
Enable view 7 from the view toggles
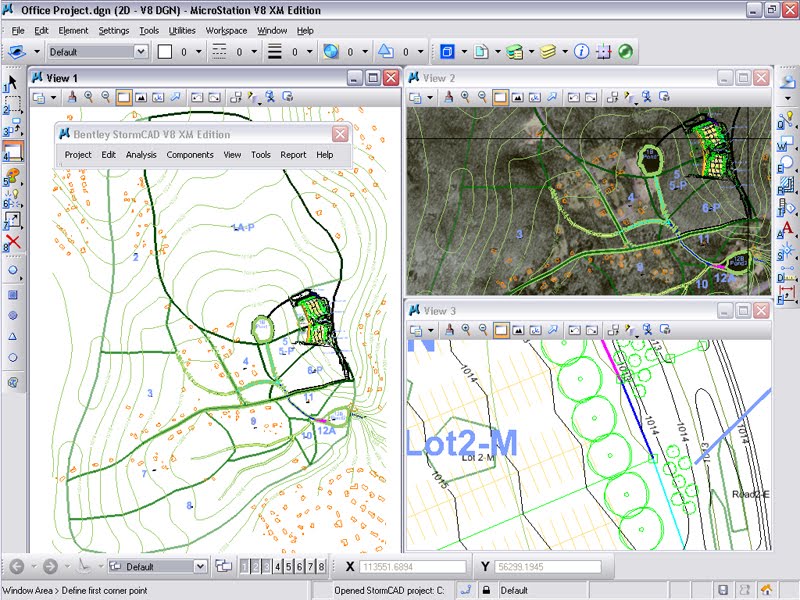pos(310,565)
